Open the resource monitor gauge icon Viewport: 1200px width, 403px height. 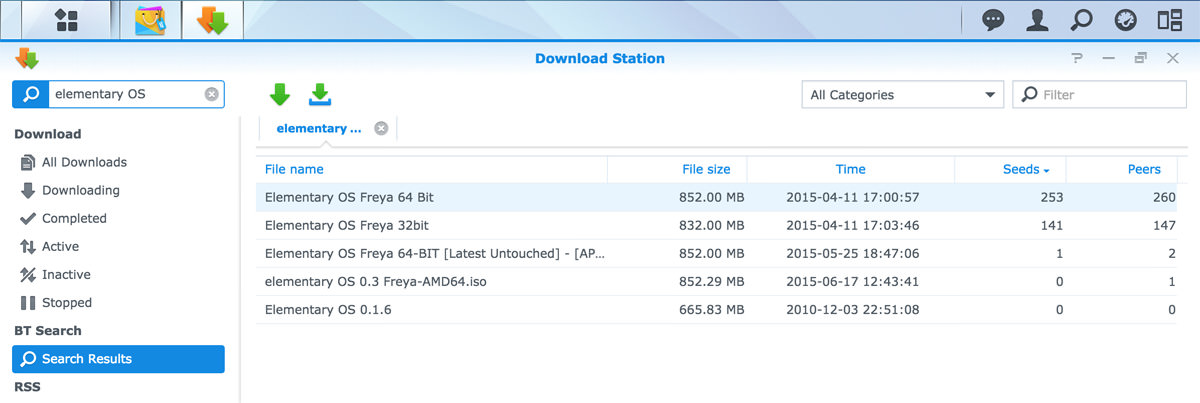pyautogui.click(x=1125, y=20)
